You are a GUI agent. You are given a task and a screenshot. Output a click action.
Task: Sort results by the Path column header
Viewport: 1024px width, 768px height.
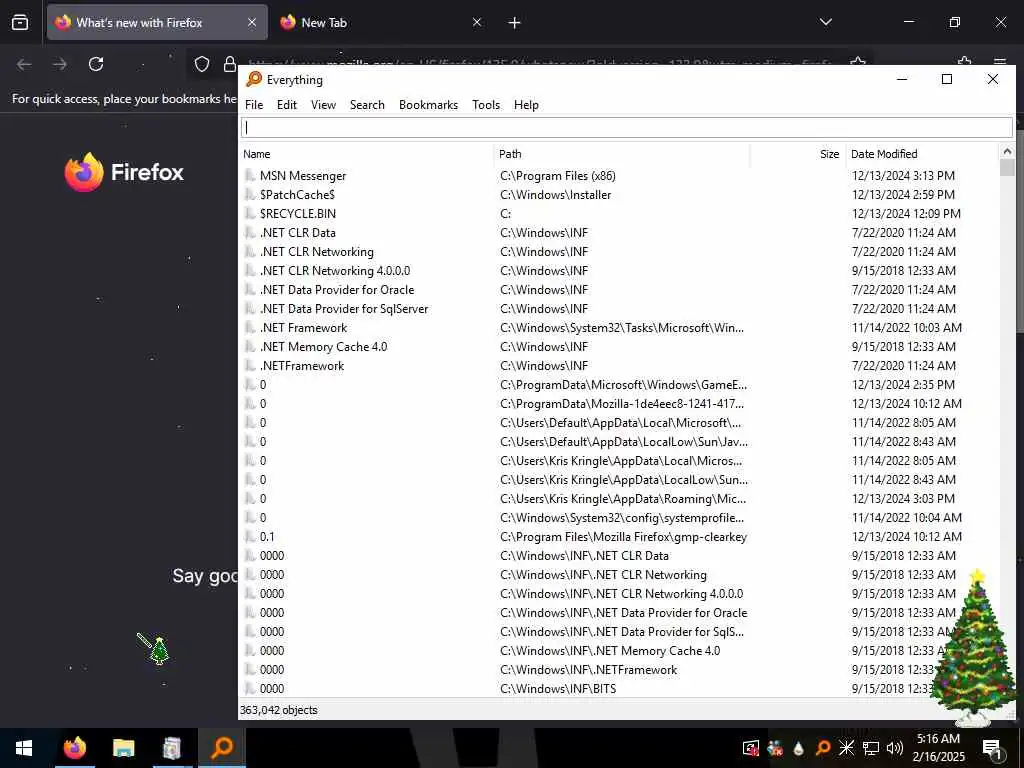(x=622, y=154)
